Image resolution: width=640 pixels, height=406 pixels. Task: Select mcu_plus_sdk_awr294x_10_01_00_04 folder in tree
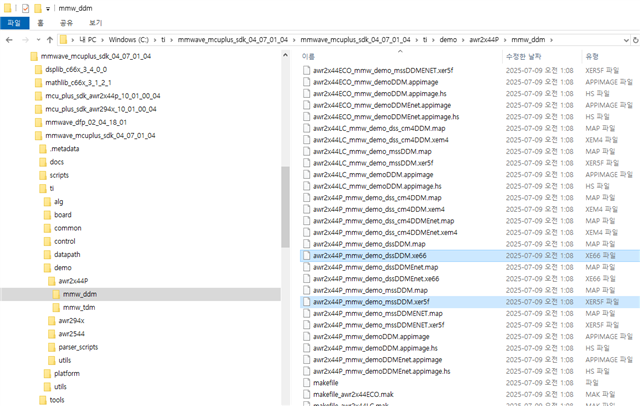[100, 109]
